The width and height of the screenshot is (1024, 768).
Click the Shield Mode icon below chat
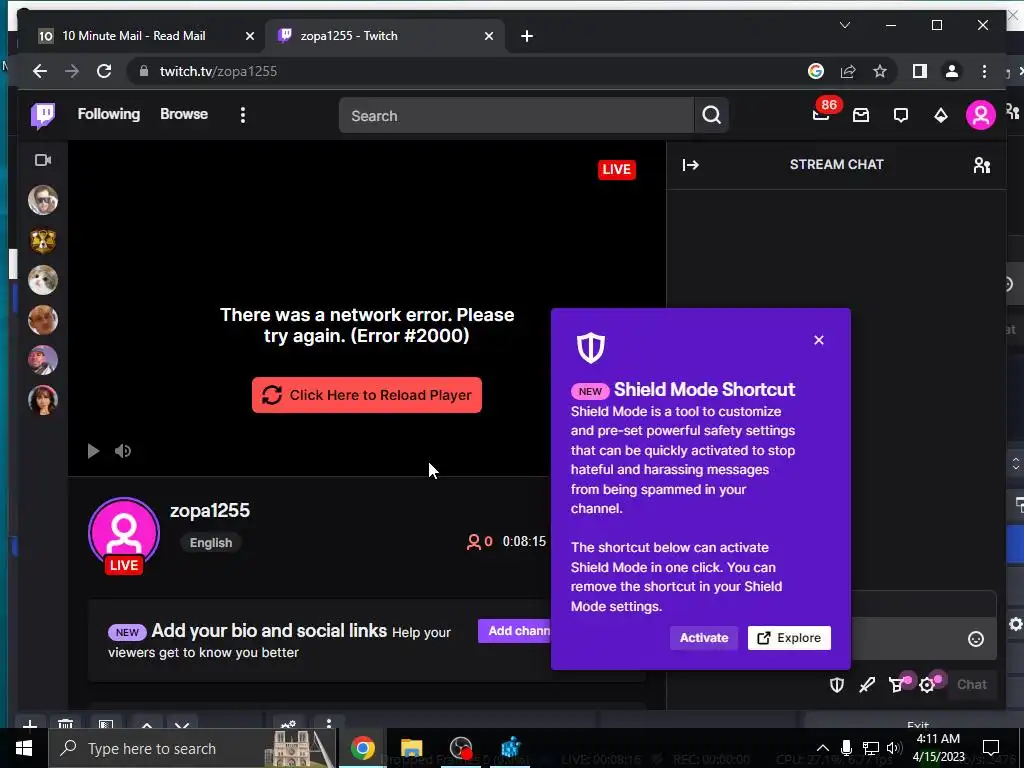(837, 684)
